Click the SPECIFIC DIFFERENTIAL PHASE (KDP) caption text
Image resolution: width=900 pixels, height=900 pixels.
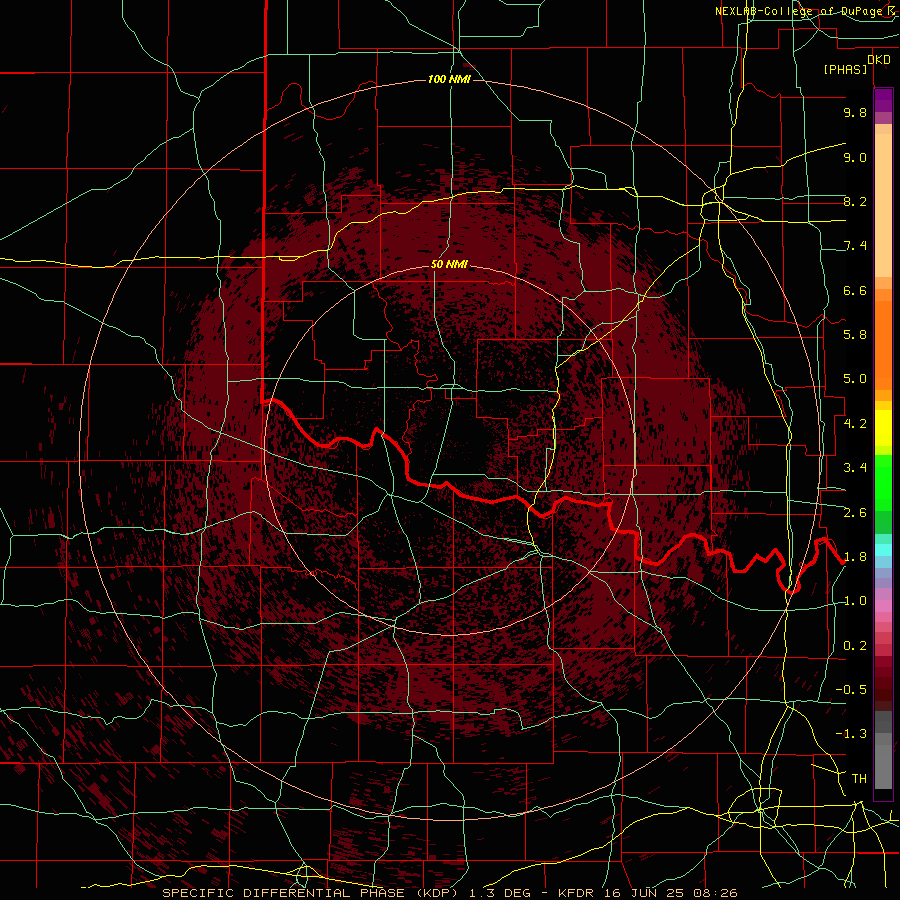(x=310, y=893)
